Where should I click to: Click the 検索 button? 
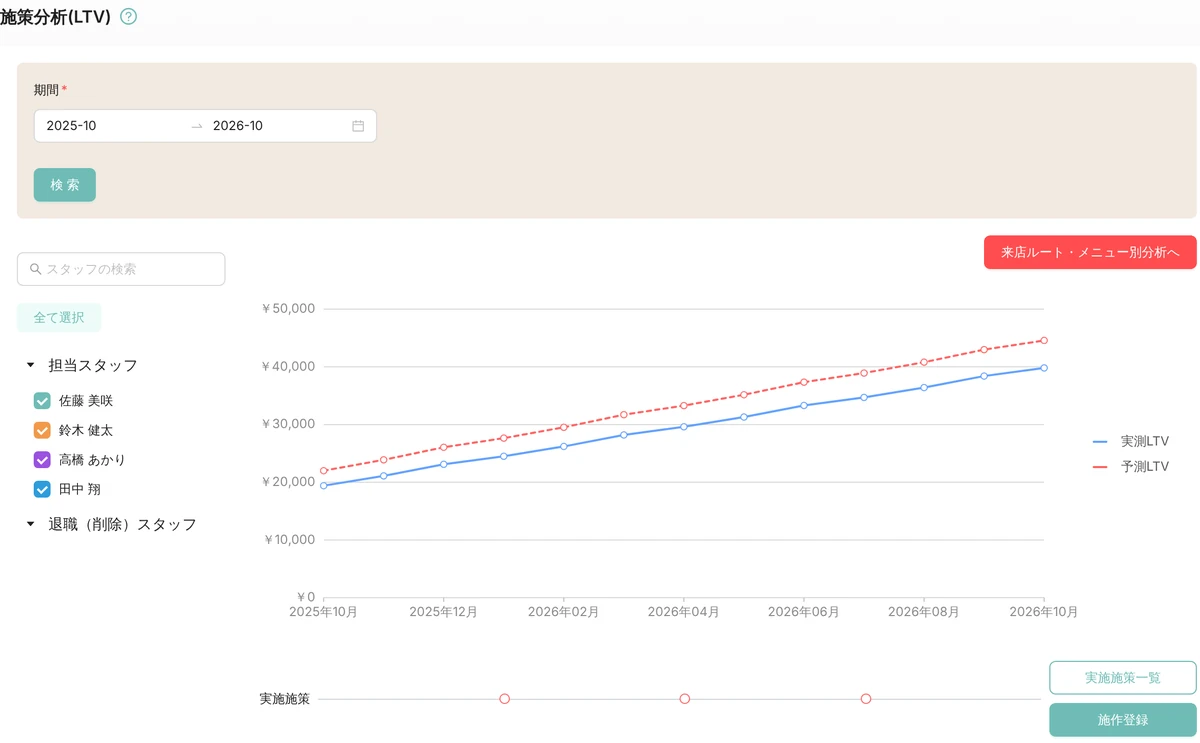click(x=65, y=185)
